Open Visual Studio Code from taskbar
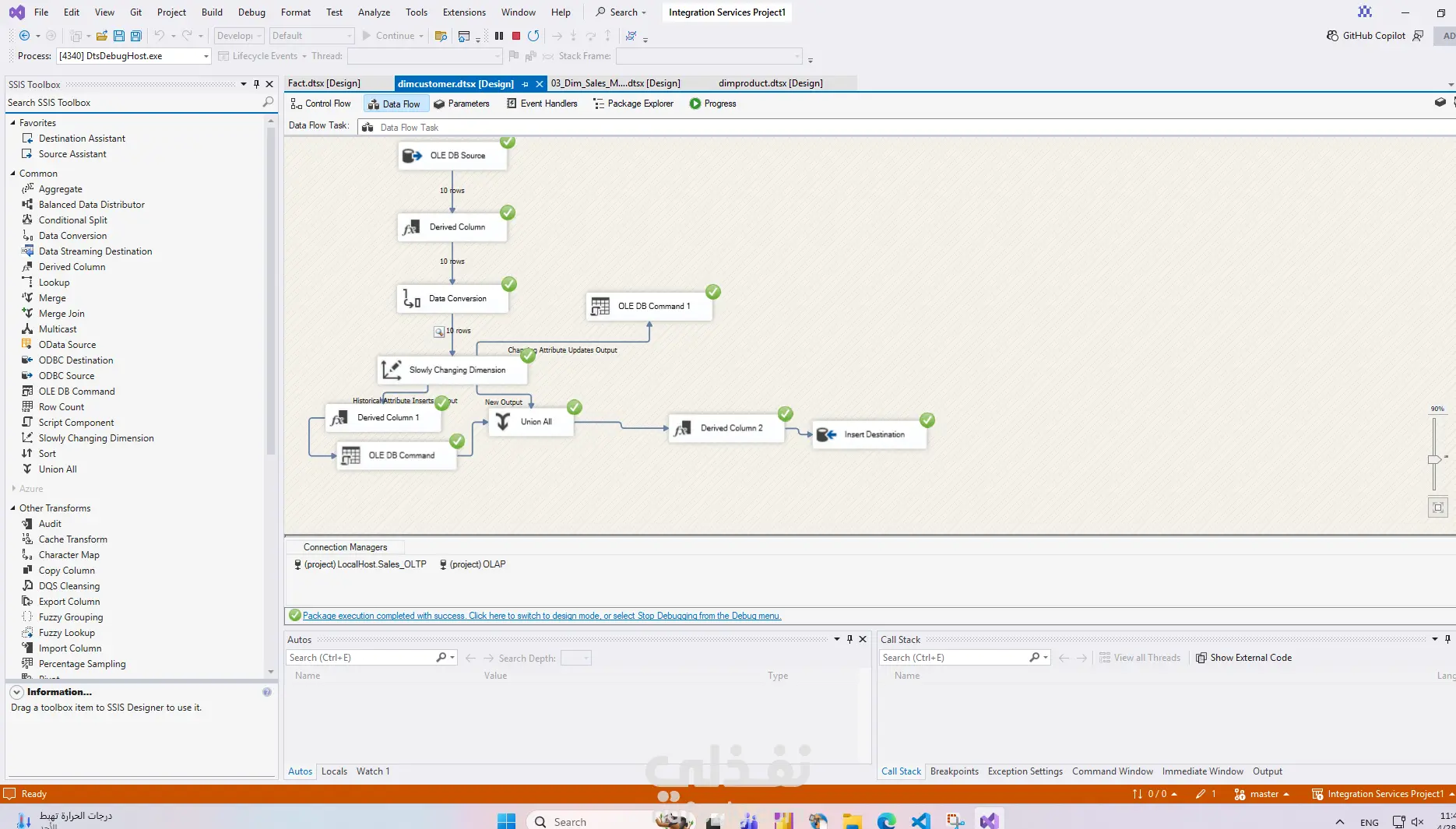The image size is (1456, 829). pyautogui.click(x=921, y=821)
